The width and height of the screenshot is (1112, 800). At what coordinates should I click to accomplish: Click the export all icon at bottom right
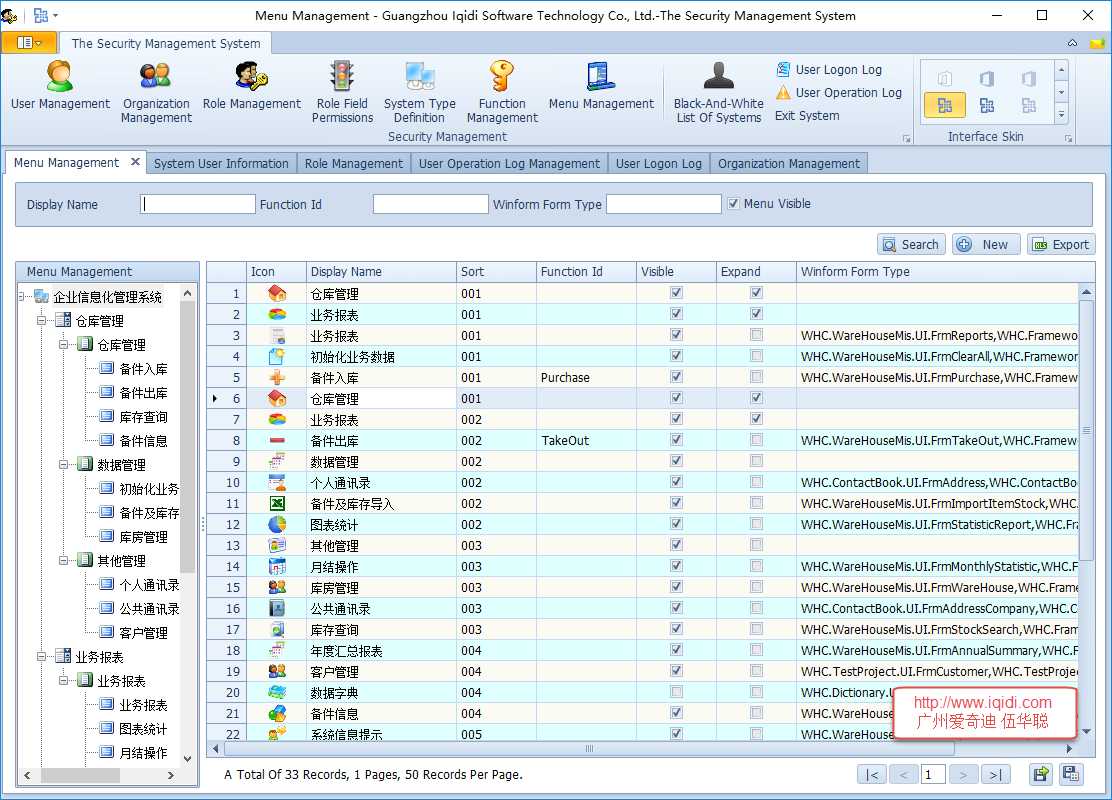[x=1071, y=774]
